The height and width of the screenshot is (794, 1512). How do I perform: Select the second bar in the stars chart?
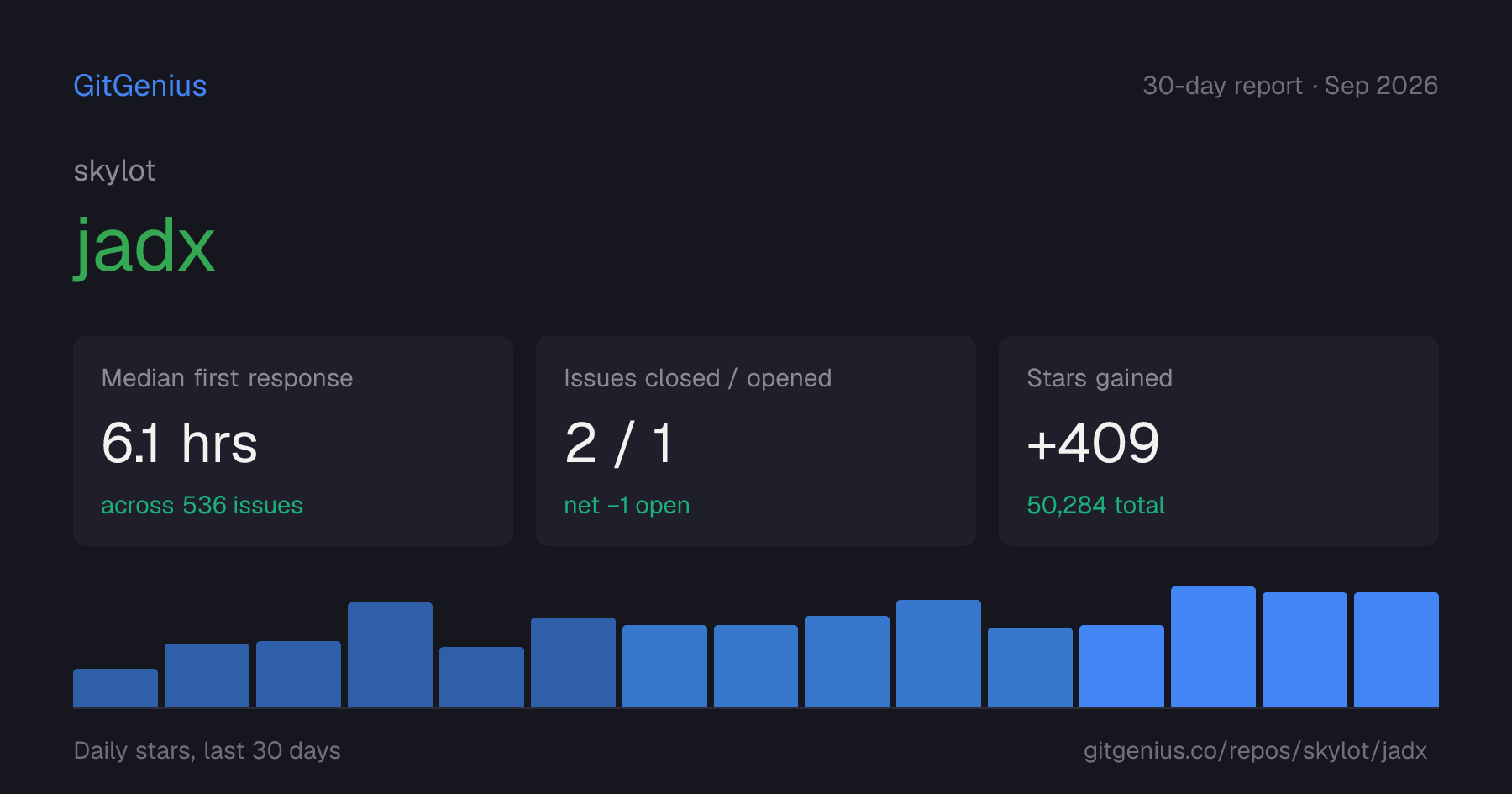click(207, 676)
